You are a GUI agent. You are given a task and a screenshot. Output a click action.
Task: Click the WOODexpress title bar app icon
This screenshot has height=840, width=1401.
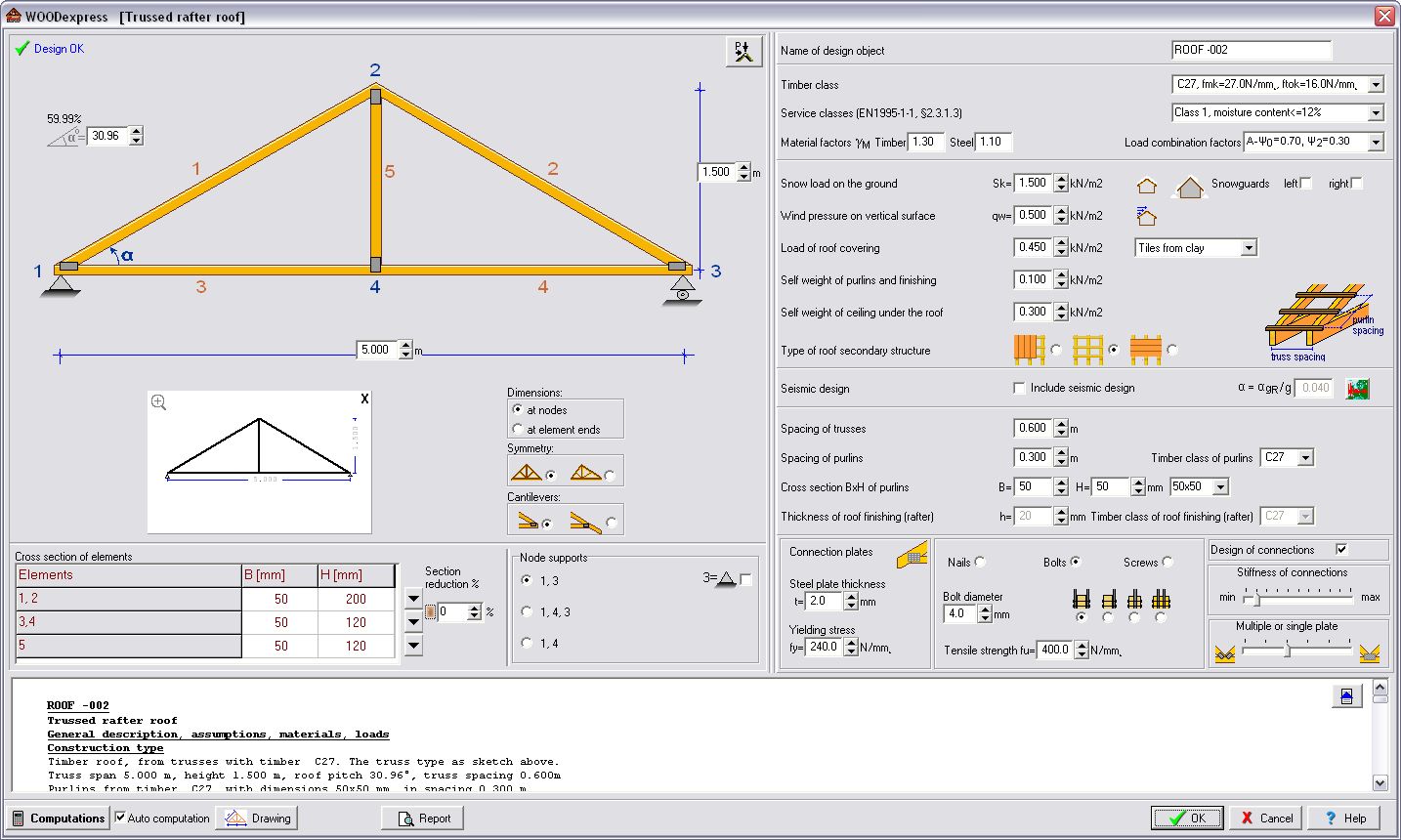(13, 16)
